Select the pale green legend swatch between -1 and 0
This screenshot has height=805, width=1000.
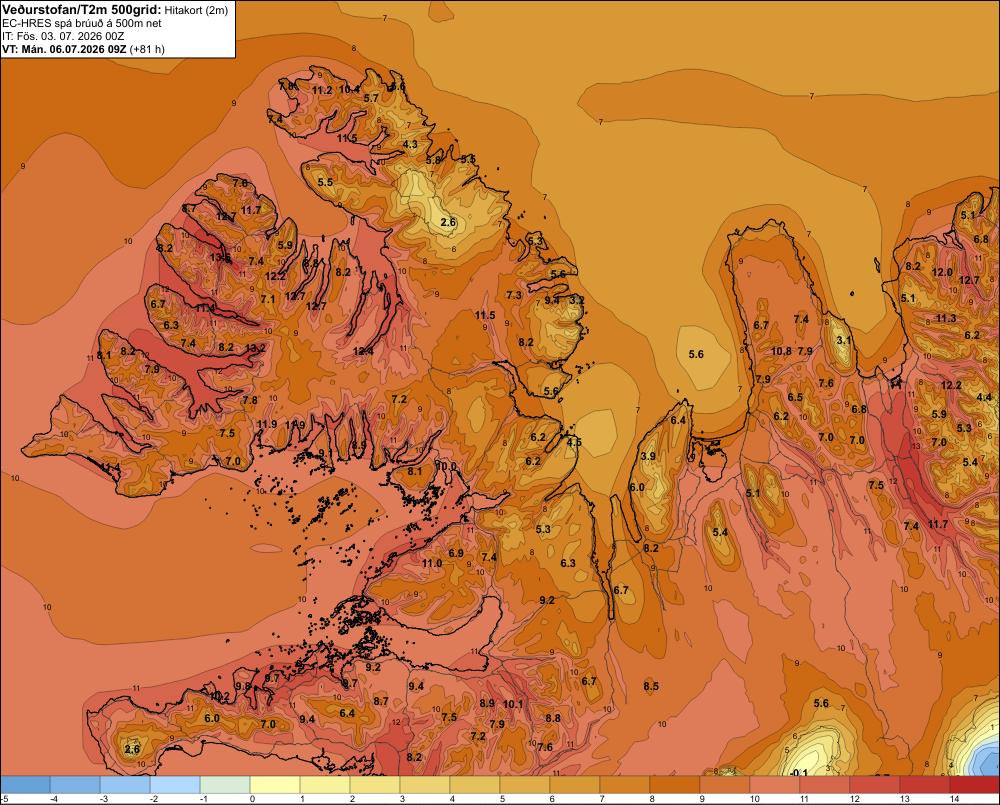(224, 785)
